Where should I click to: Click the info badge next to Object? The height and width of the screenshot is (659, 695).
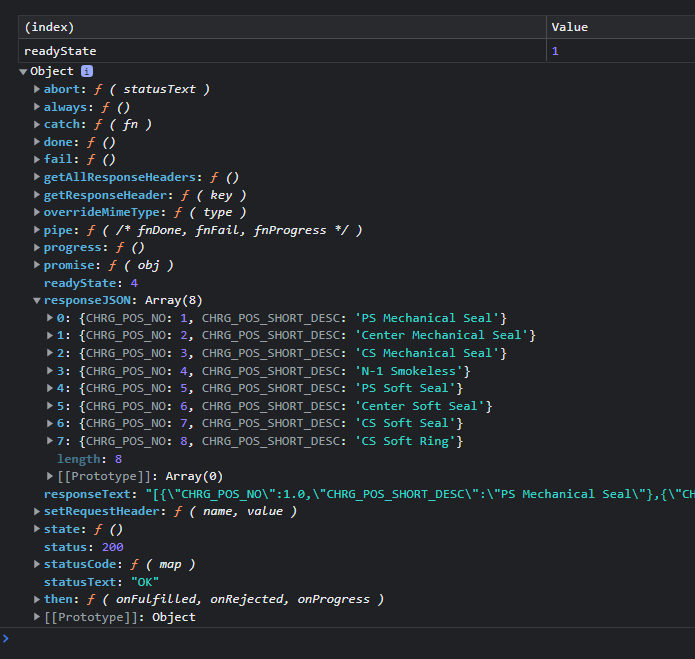pyautogui.click(x=87, y=71)
